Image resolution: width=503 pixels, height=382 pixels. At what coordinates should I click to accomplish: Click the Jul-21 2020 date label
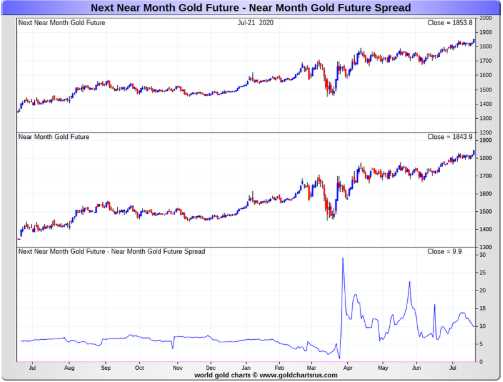pos(255,23)
